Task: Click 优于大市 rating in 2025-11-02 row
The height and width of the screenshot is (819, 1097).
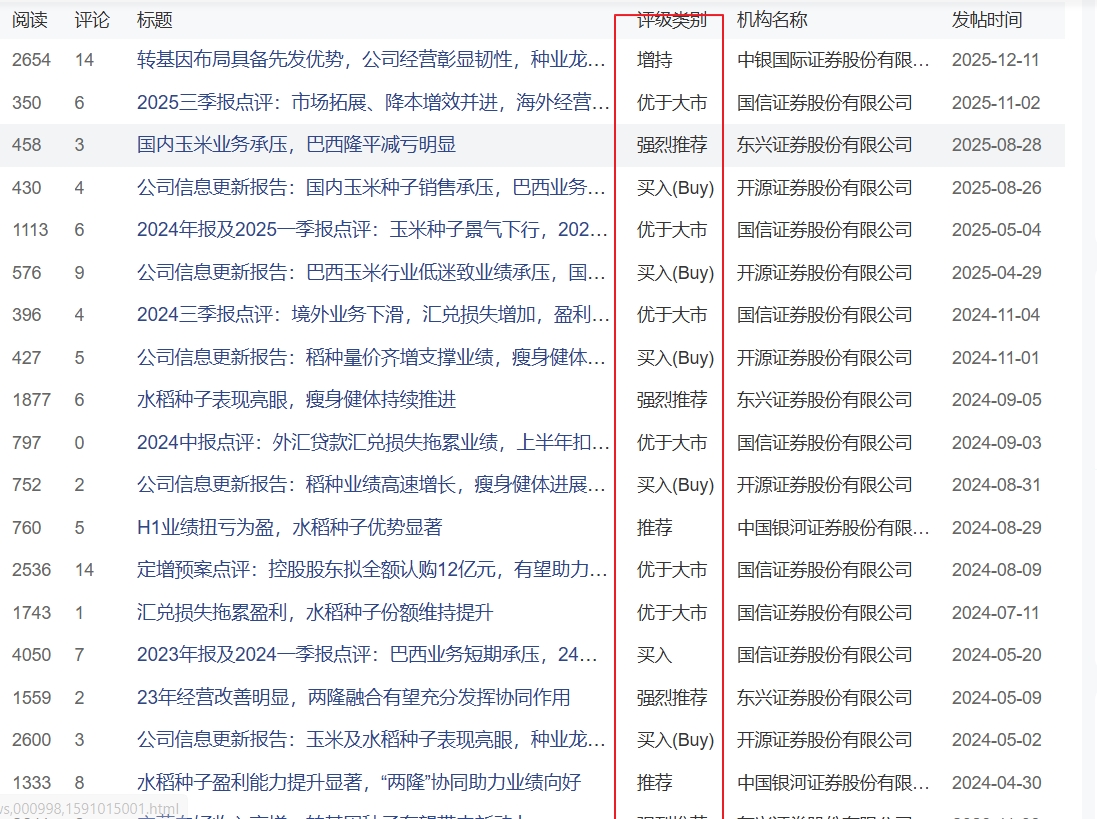Action: 672,103
